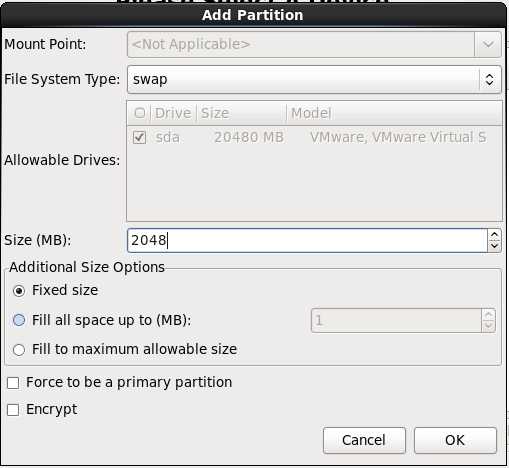This screenshot has height=468, width=509.
Task: Click the Size (MB) input field
Action: point(307,240)
